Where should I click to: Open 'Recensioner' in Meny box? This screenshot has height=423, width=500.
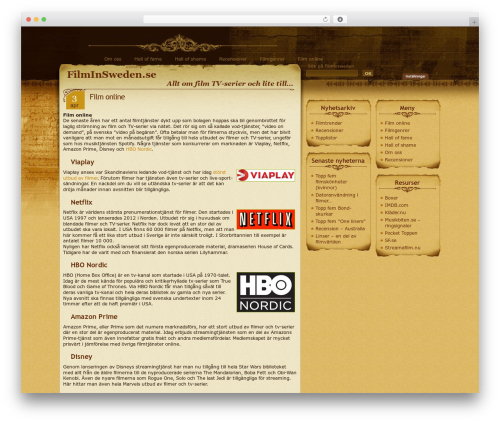click(x=398, y=160)
